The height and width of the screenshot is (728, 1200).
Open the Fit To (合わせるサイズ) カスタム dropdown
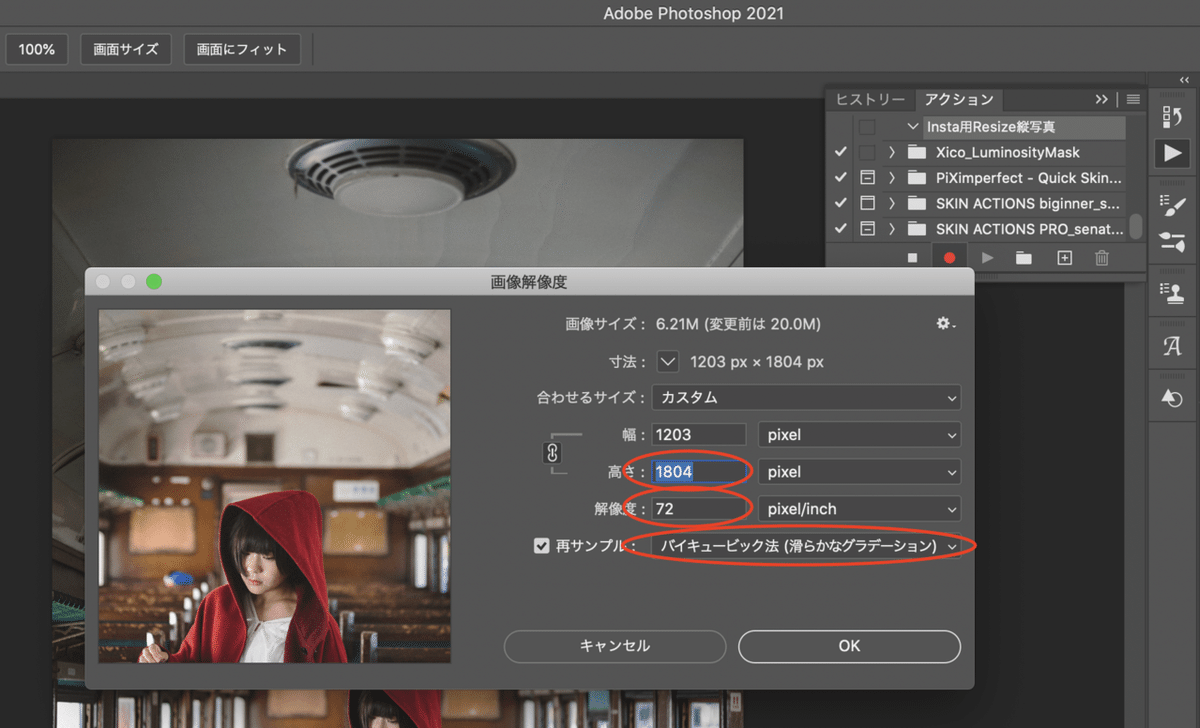[x=806, y=397]
